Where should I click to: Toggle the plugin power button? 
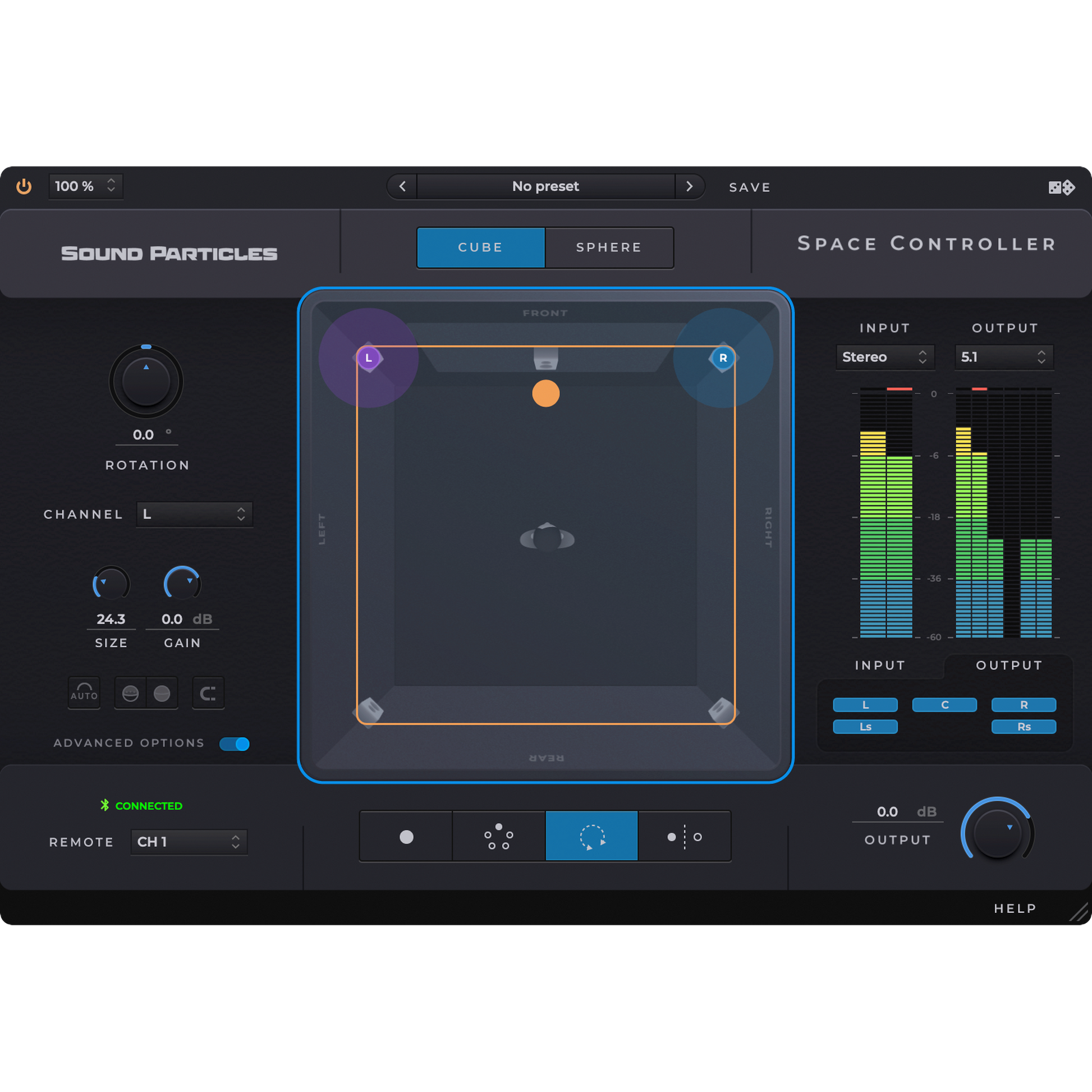tap(24, 186)
